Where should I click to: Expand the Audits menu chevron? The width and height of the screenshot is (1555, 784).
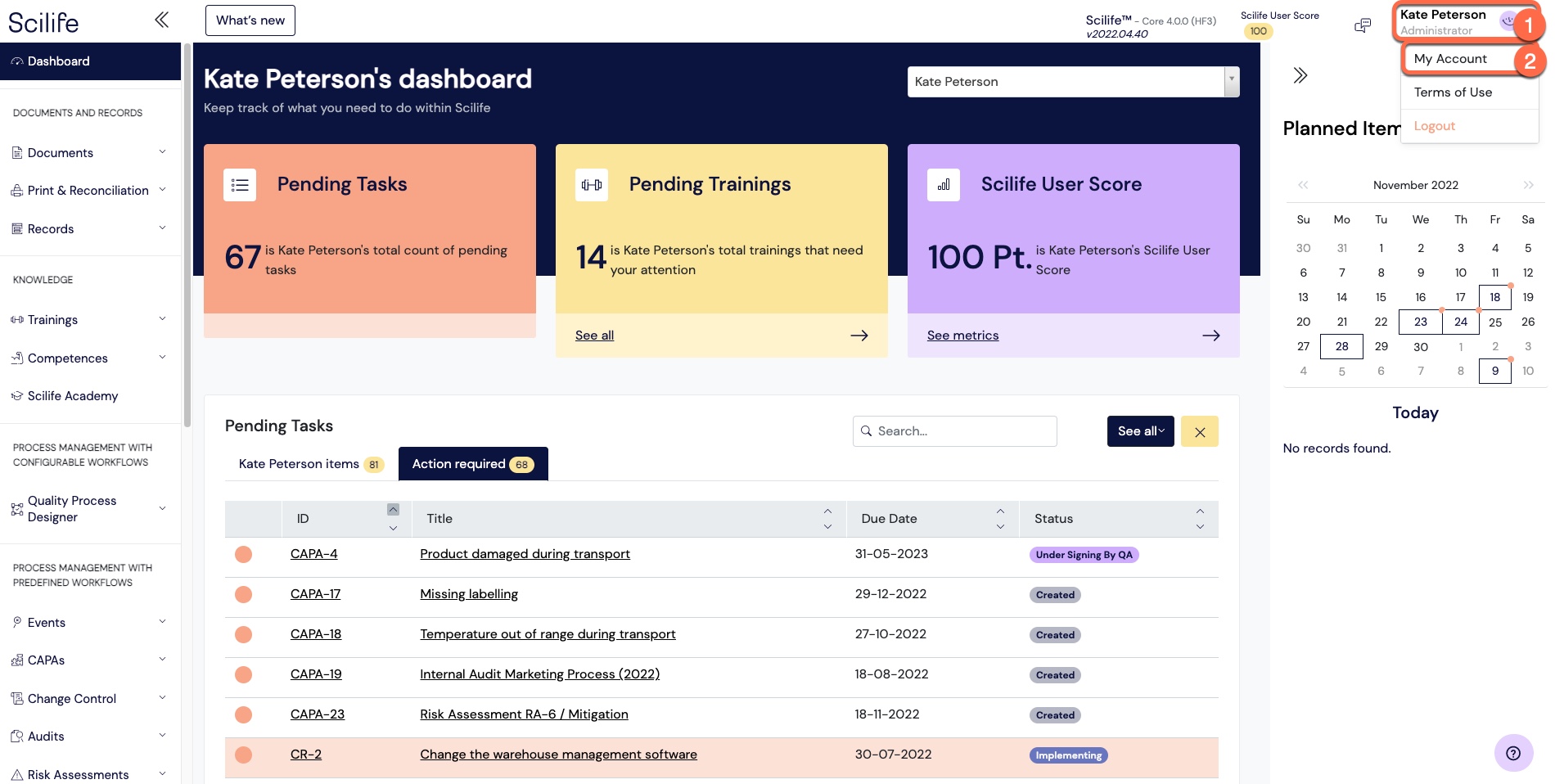tap(162, 735)
